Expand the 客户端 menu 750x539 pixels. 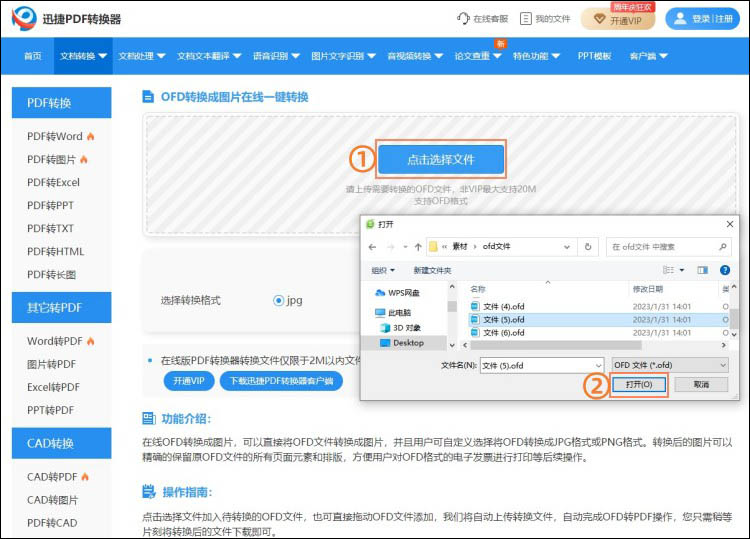(648, 56)
